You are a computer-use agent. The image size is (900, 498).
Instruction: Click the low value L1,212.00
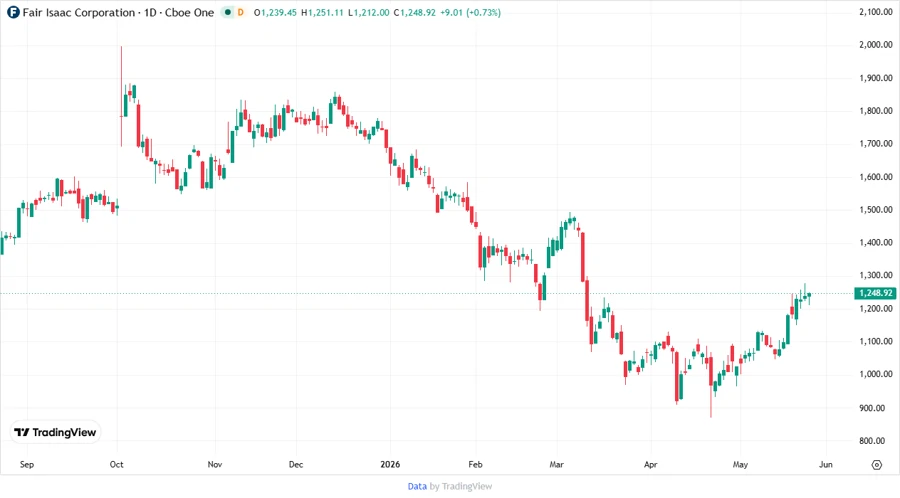[x=368, y=13]
